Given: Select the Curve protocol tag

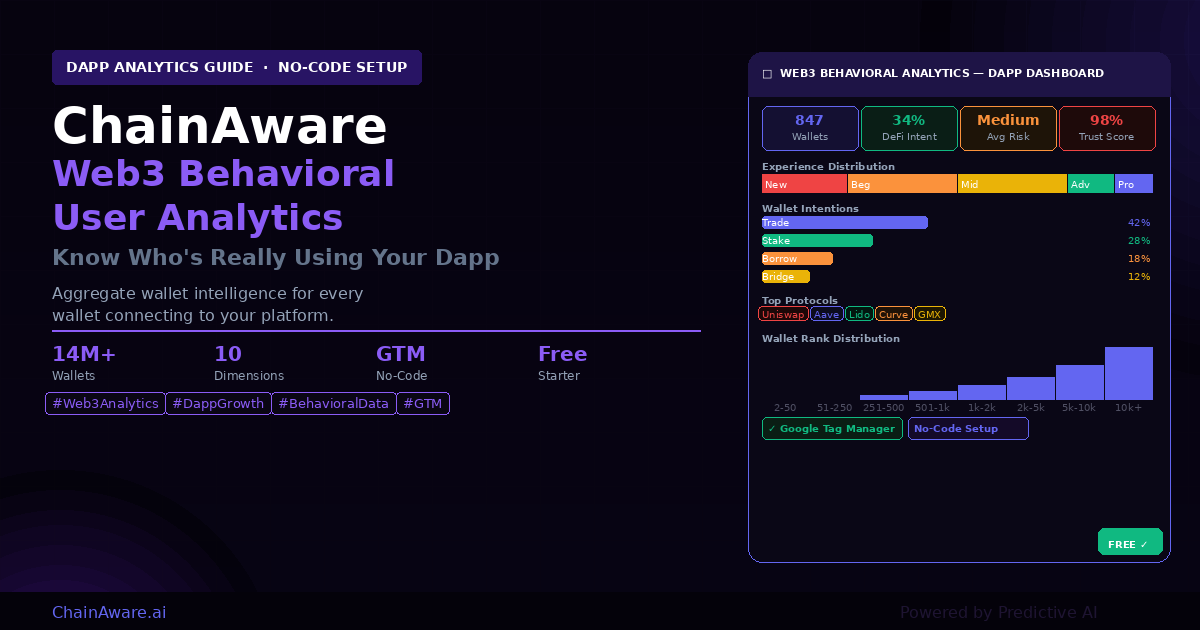Looking at the screenshot, I should pos(893,314).
